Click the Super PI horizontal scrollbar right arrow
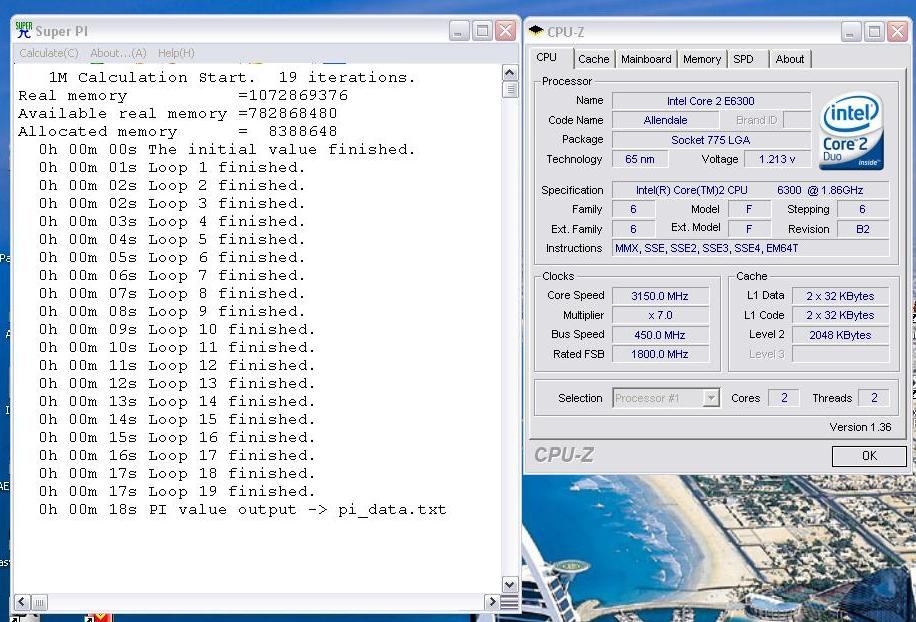Screen dimensions: 916x622 tap(492, 602)
